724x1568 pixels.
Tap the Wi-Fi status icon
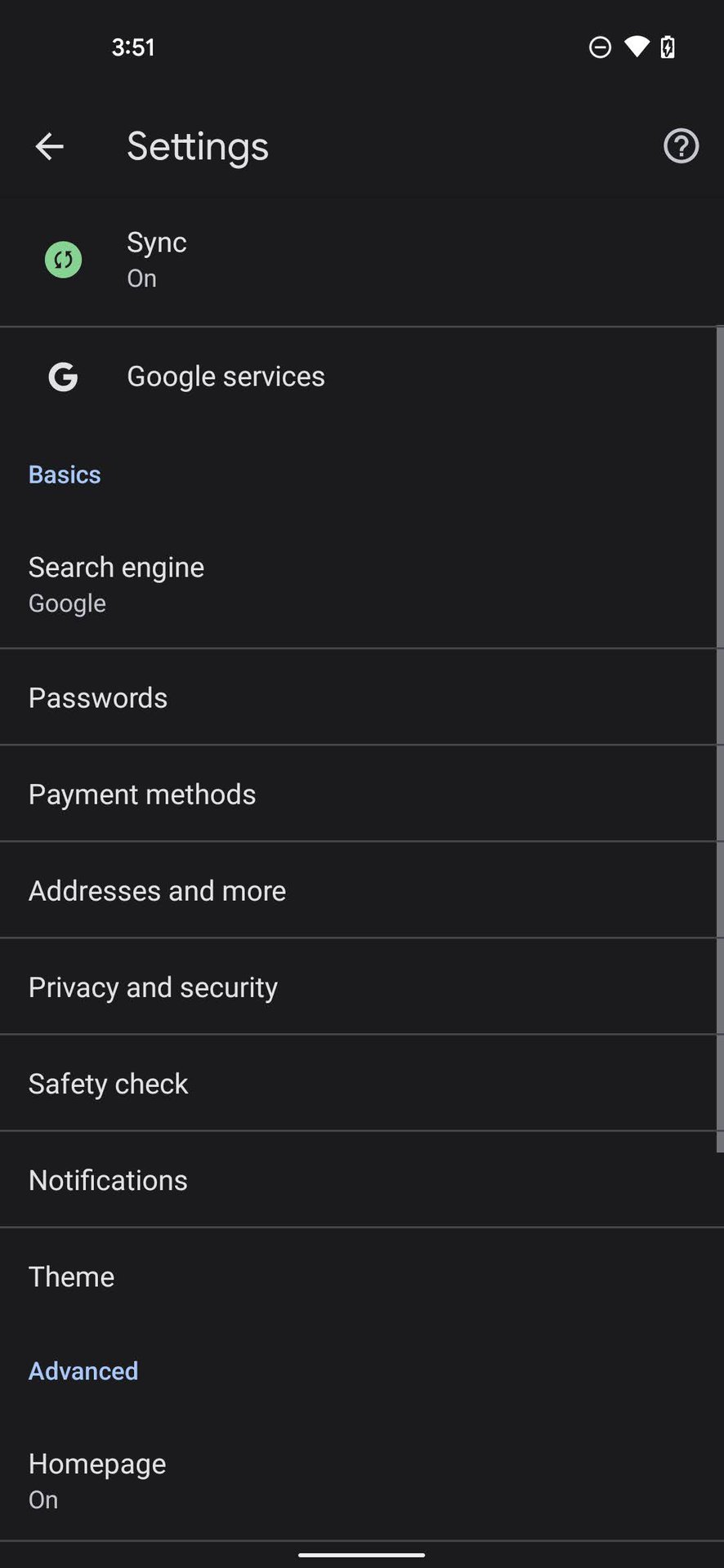pyautogui.click(x=636, y=47)
